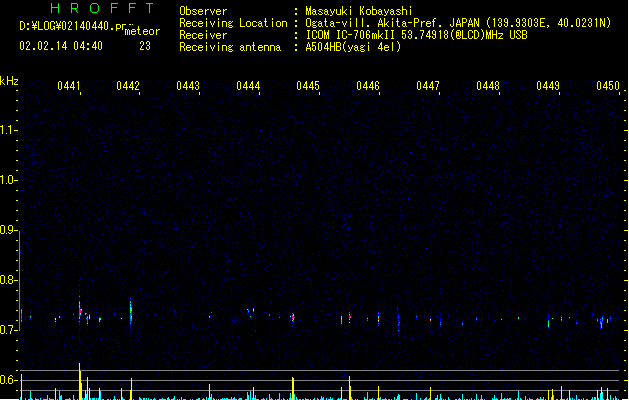Click time marker 0445

tap(308, 86)
